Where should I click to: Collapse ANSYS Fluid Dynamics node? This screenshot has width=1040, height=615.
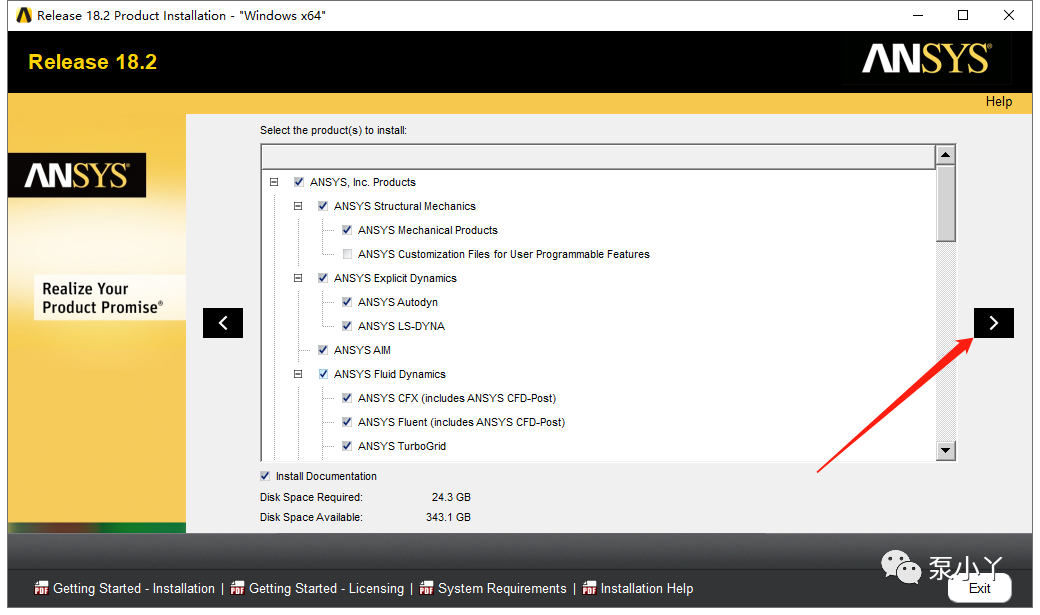point(298,374)
